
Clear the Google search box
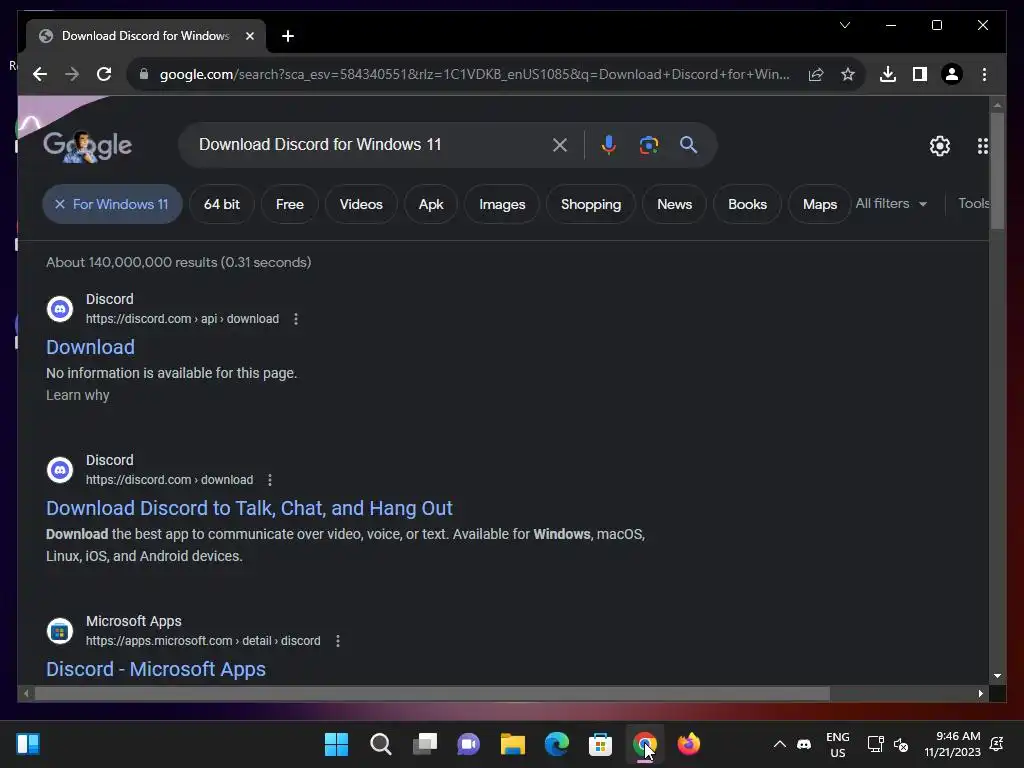(560, 145)
